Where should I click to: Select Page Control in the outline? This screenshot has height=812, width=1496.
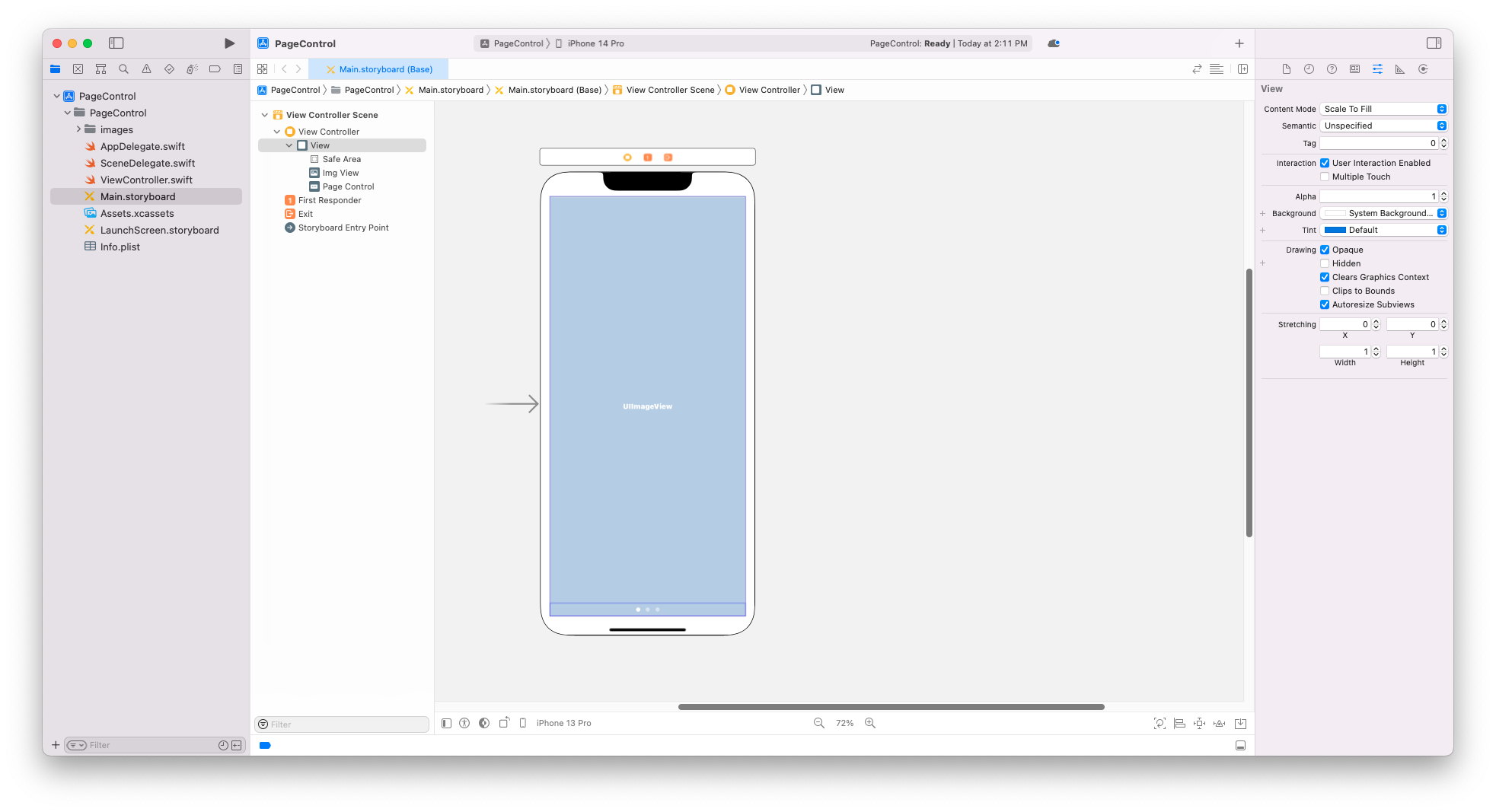[348, 186]
